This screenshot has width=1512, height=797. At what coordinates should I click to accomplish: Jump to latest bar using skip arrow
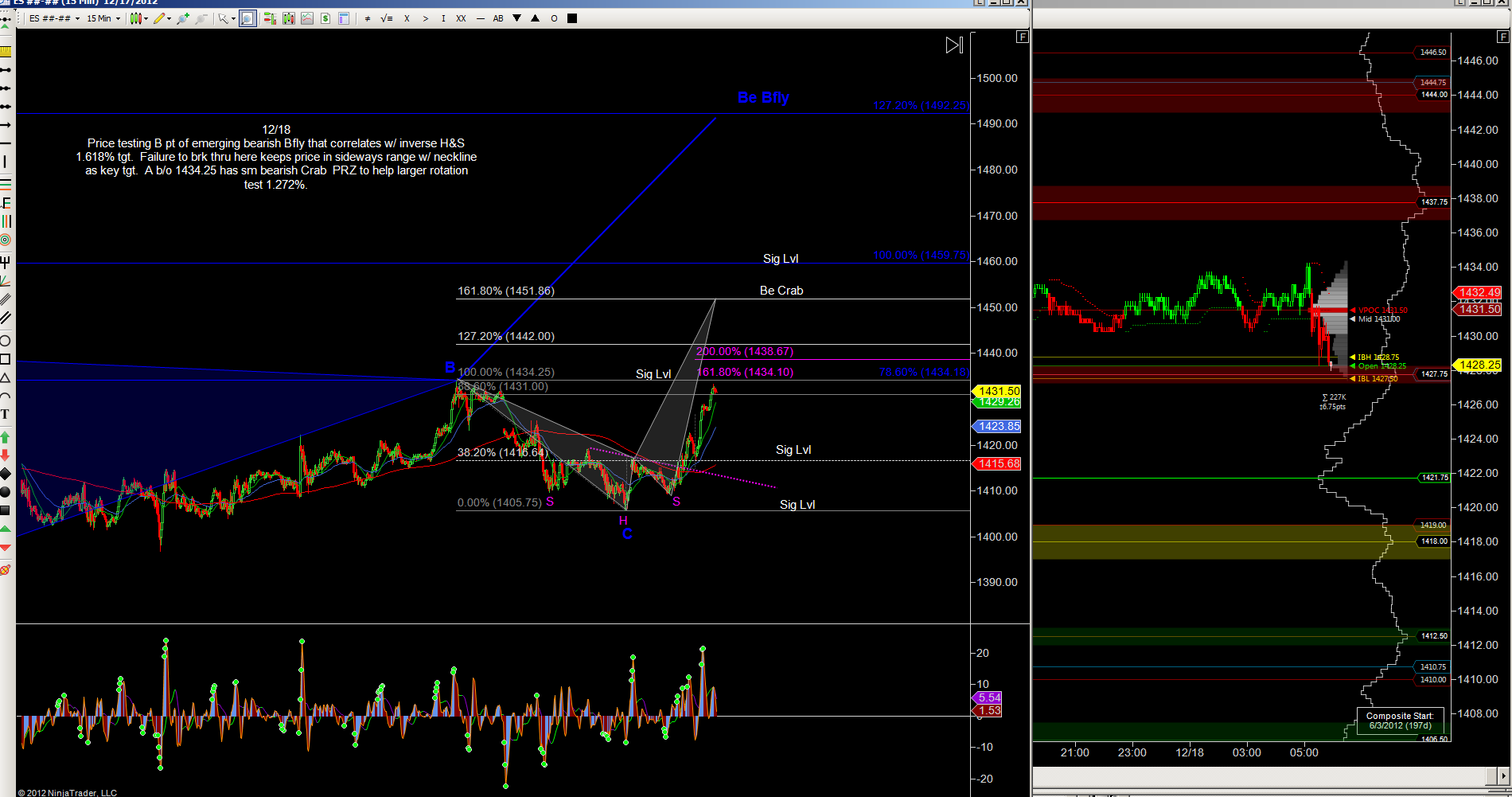click(954, 45)
